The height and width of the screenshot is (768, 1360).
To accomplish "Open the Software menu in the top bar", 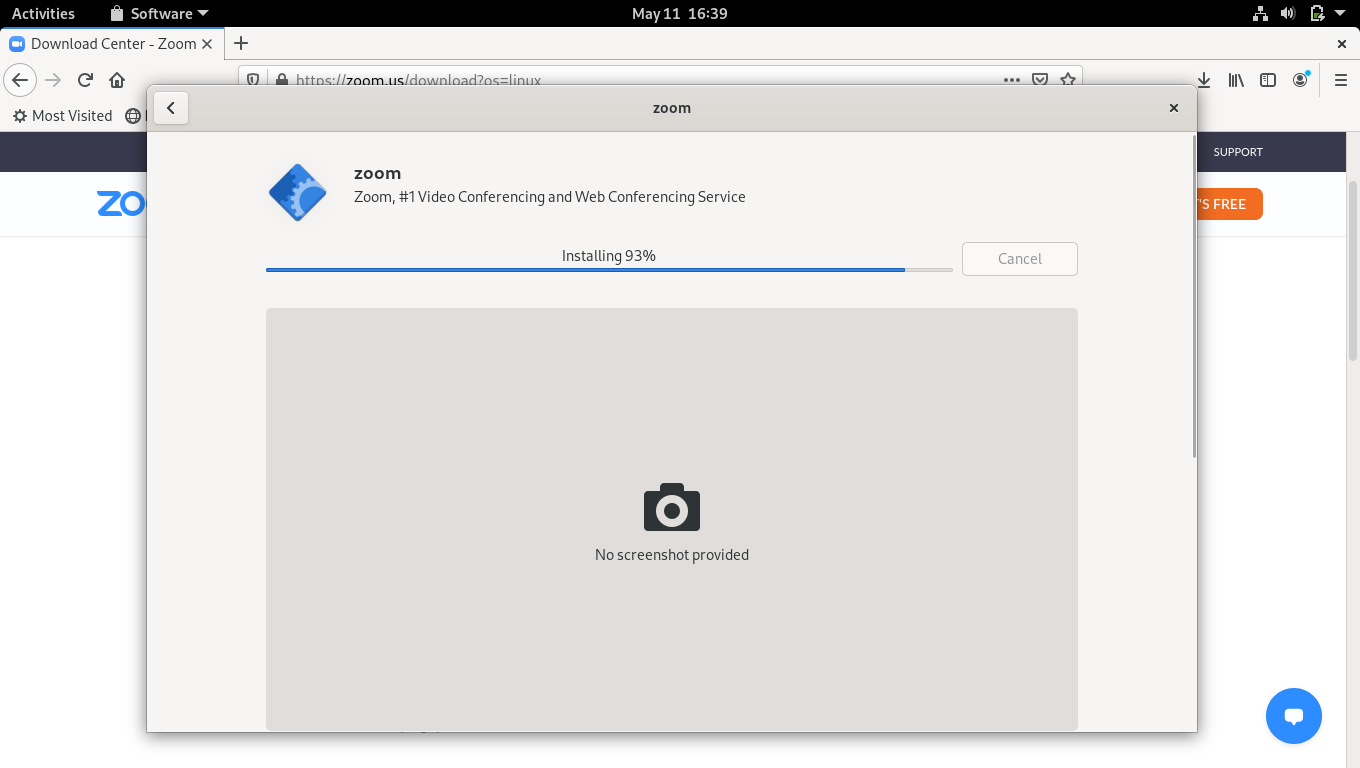I will point(160,13).
